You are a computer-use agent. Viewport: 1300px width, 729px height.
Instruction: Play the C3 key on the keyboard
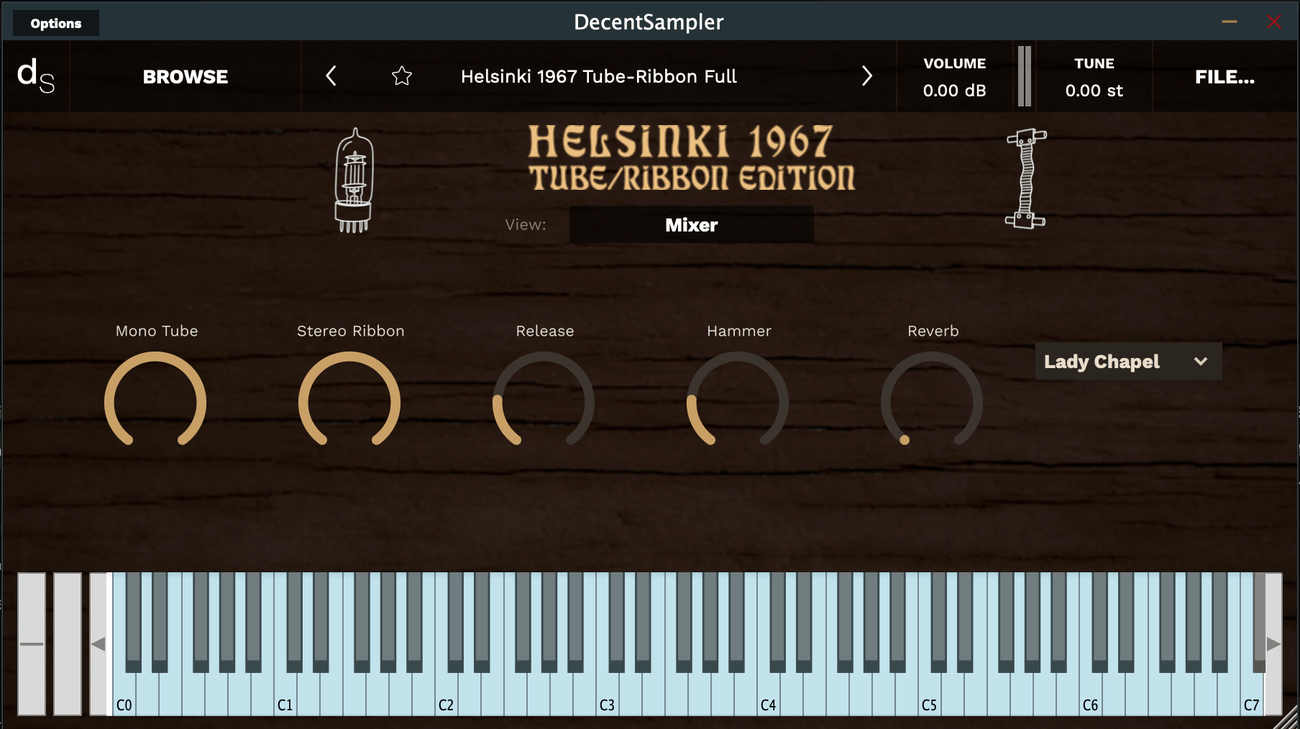coord(606,693)
